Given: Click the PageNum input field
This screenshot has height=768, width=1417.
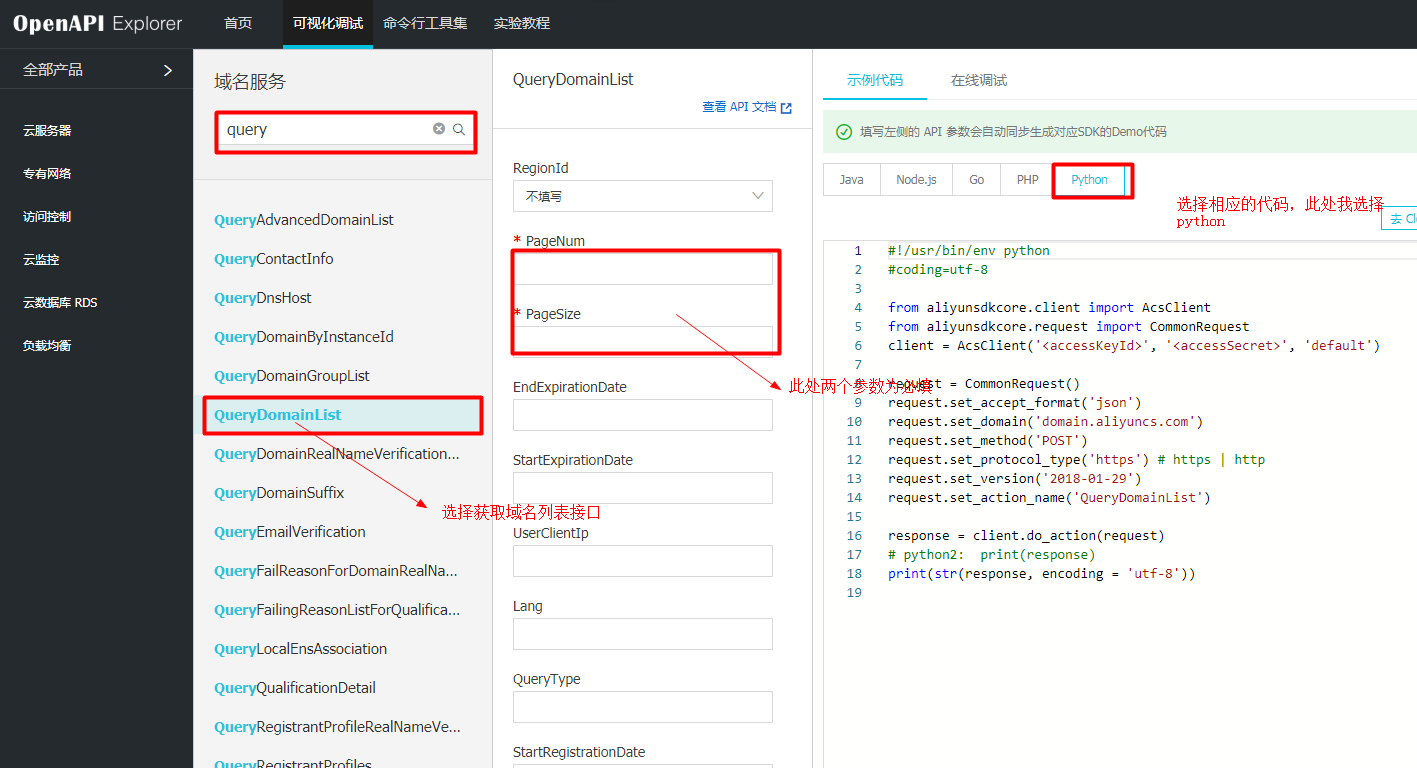Looking at the screenshot, I should pyautogui.click(x=643, y=268).
